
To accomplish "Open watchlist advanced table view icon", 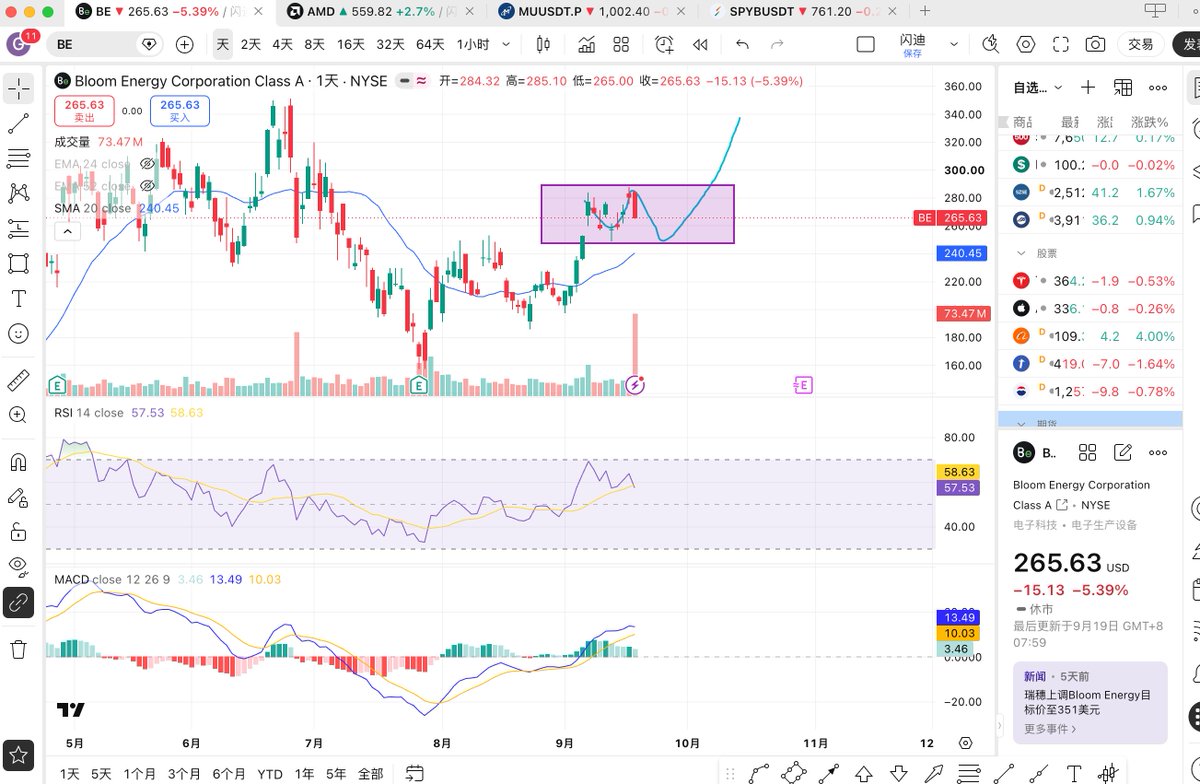I will [x=1123, y=88].
